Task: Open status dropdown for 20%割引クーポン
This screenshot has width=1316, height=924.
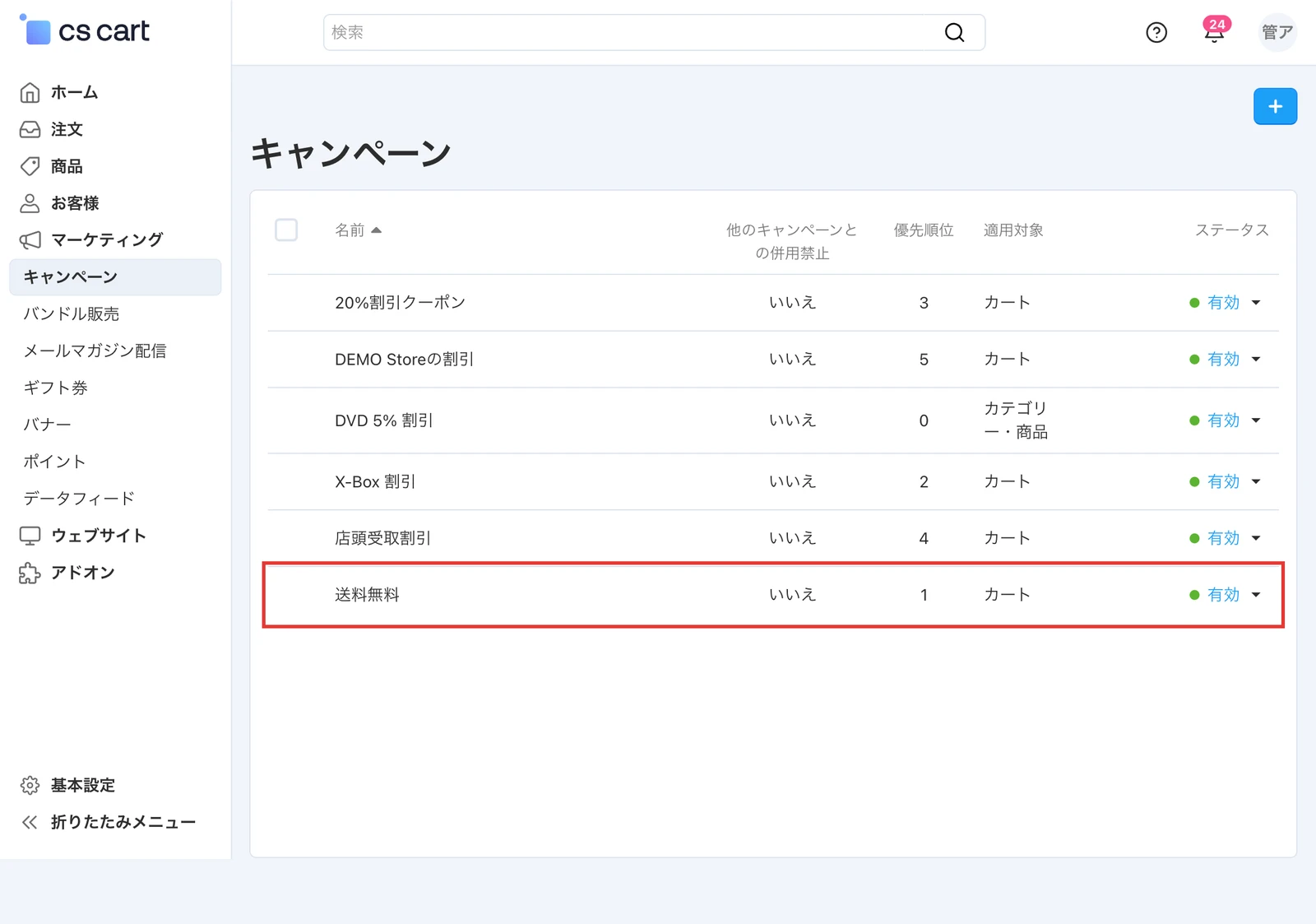Action: (x=1226, y=303)
